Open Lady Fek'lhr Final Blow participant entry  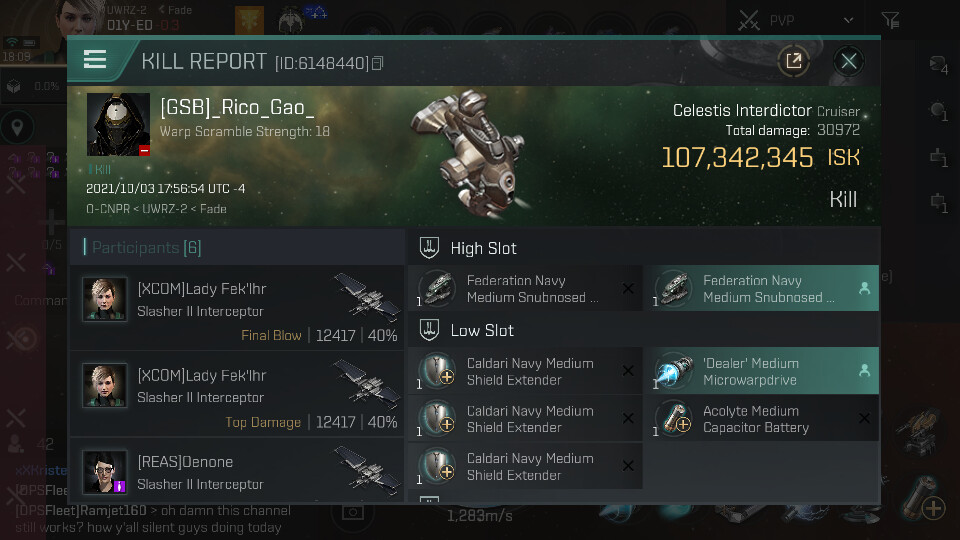238,308
